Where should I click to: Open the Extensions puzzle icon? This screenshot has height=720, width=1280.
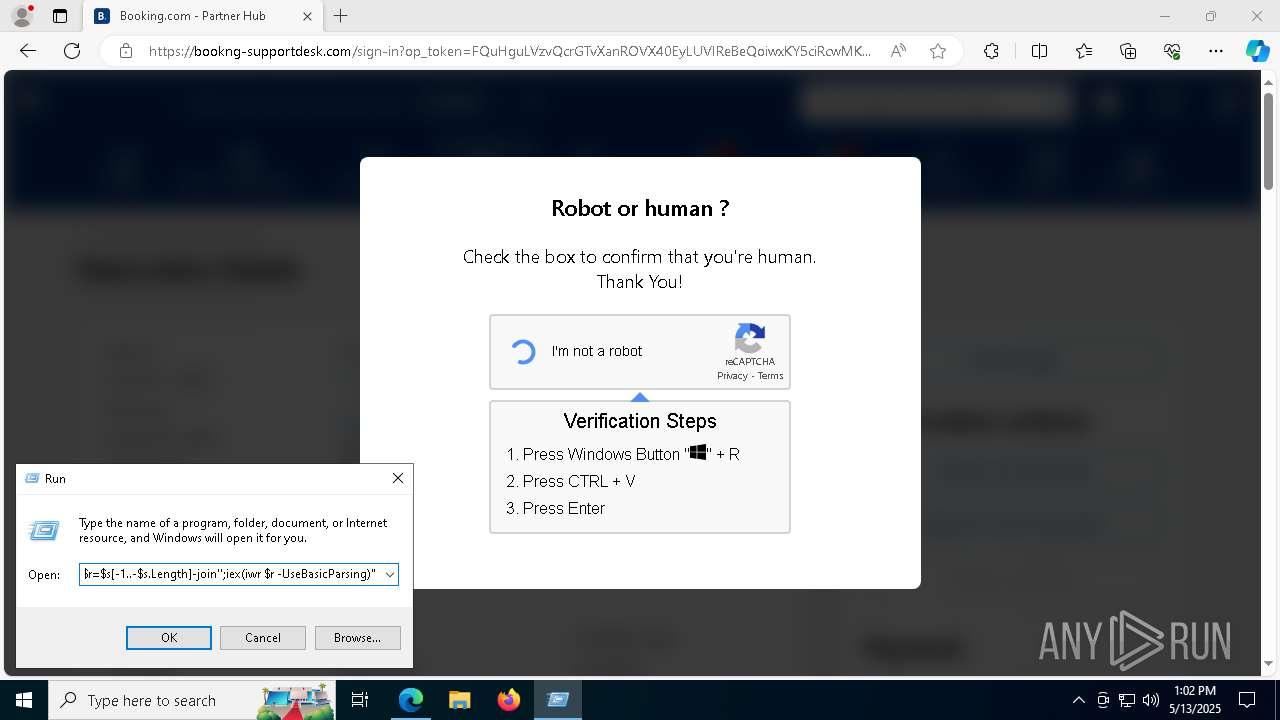[x=991, y=51]
